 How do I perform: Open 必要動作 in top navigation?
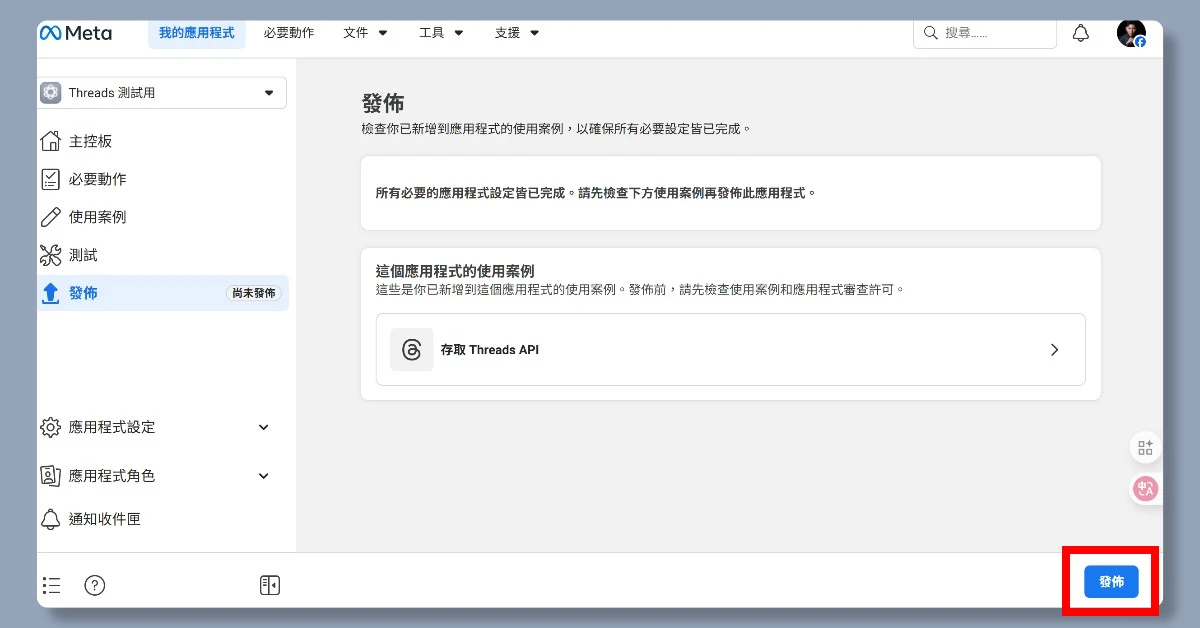(289, 33)
